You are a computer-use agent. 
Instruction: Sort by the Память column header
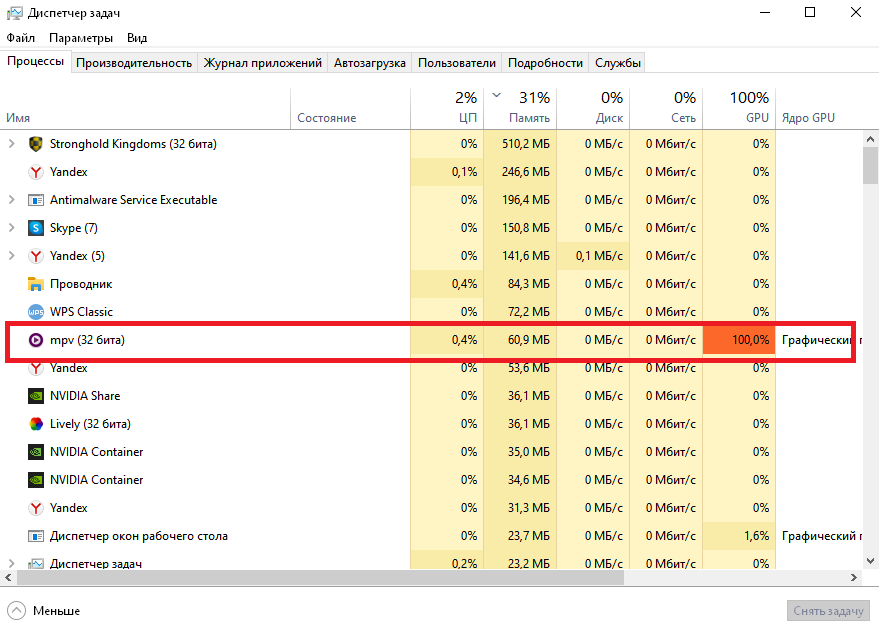click(520, 109)
